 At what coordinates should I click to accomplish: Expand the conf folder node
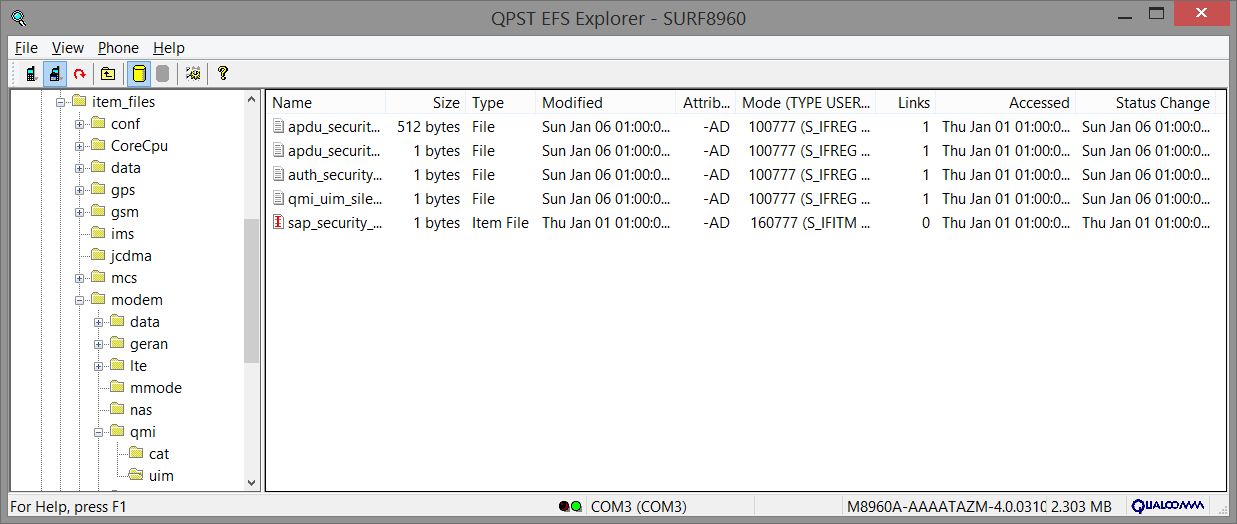79,124
